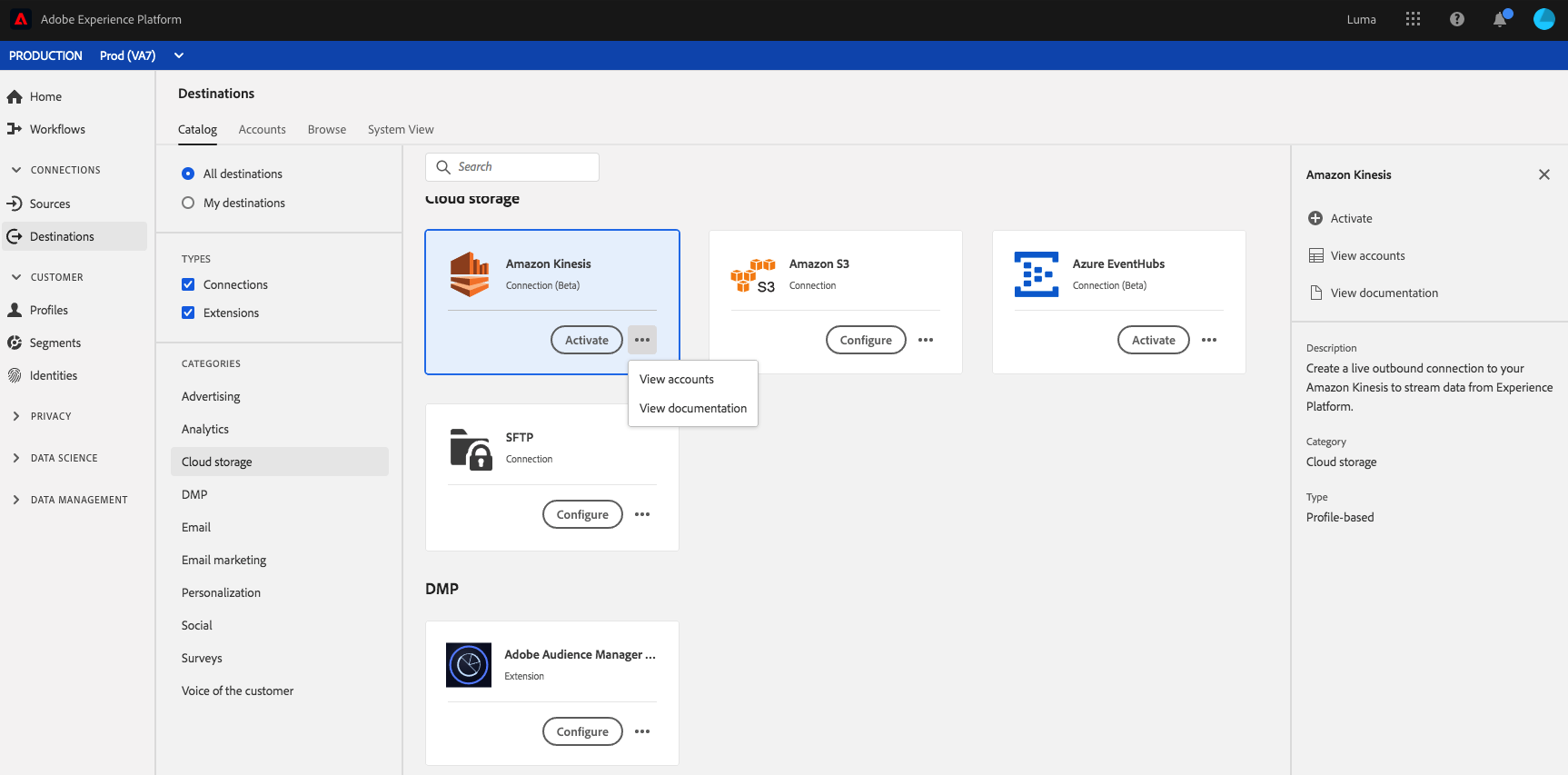This screenshot has width=1568, height=775.
Task: Collapse the Connections sidebar section
Action: tap(16, 170)
